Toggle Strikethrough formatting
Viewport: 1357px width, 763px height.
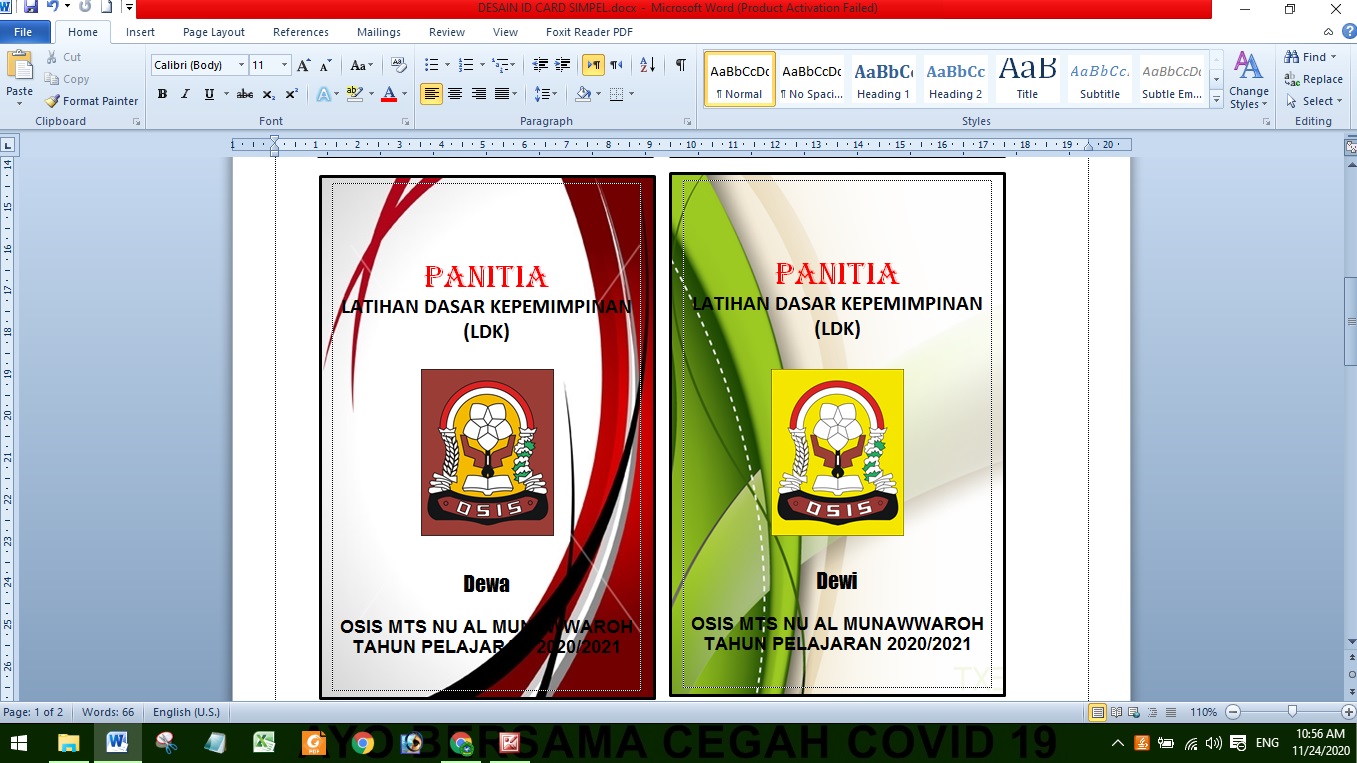pyautogui.click(x=245, y=94)
